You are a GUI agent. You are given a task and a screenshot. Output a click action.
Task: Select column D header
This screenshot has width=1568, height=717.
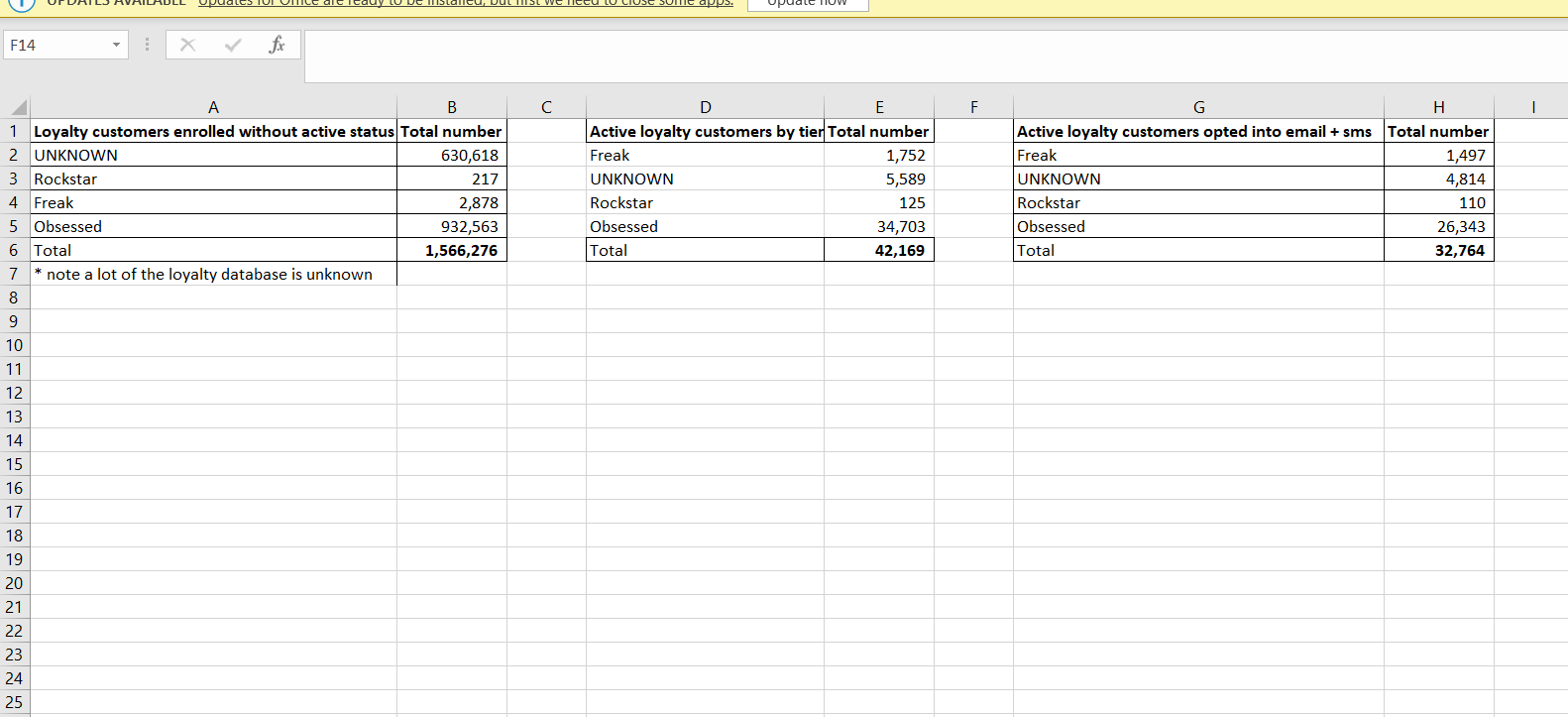point(705,107)
